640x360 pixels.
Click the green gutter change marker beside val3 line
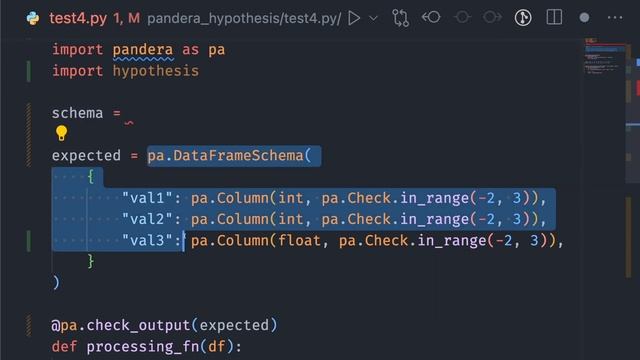[x=29, y=240]
